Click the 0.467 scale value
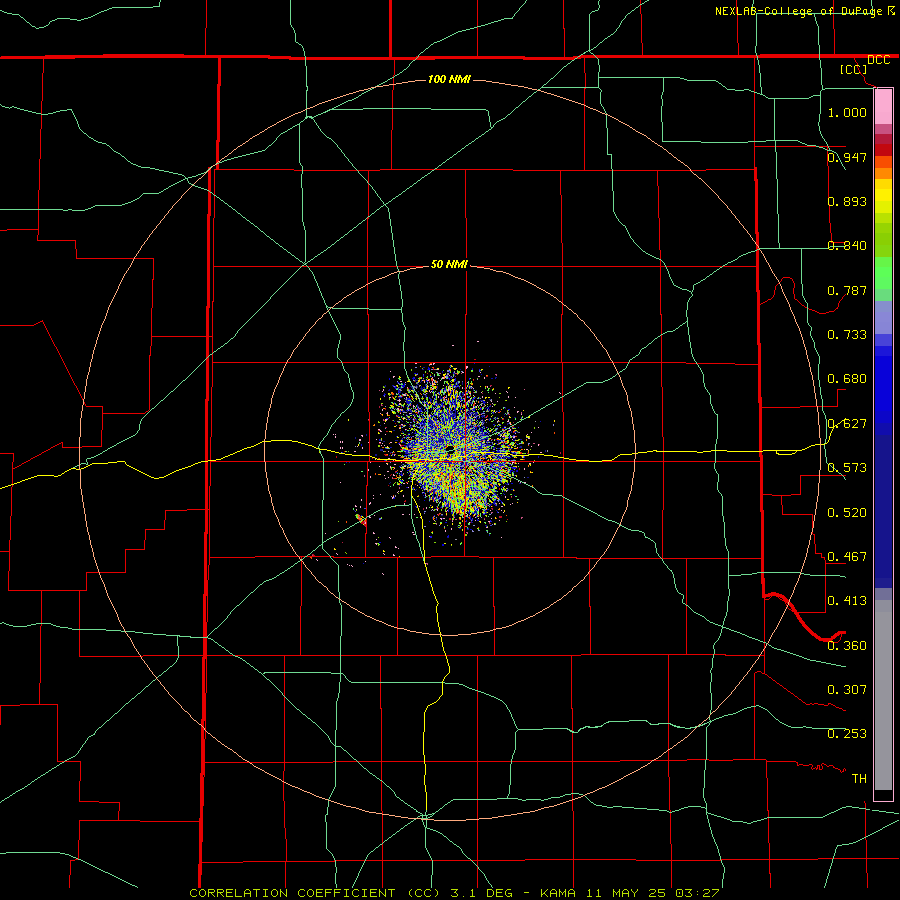The height and width of the screenshot is (900, 900). pyautogui.click(x=847, y=557)
